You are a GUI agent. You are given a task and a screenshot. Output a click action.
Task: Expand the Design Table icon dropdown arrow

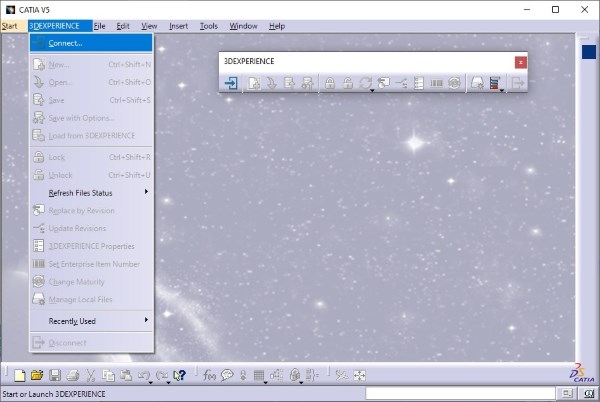pos(265,382)
